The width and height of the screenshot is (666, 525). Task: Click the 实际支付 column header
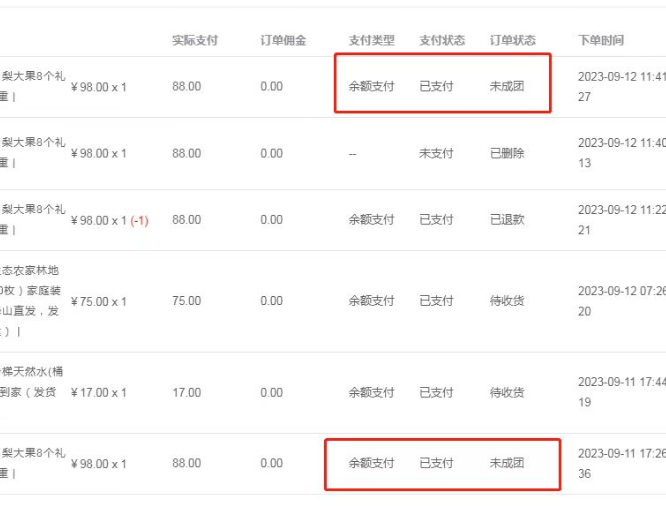click(x=195, y=40)
